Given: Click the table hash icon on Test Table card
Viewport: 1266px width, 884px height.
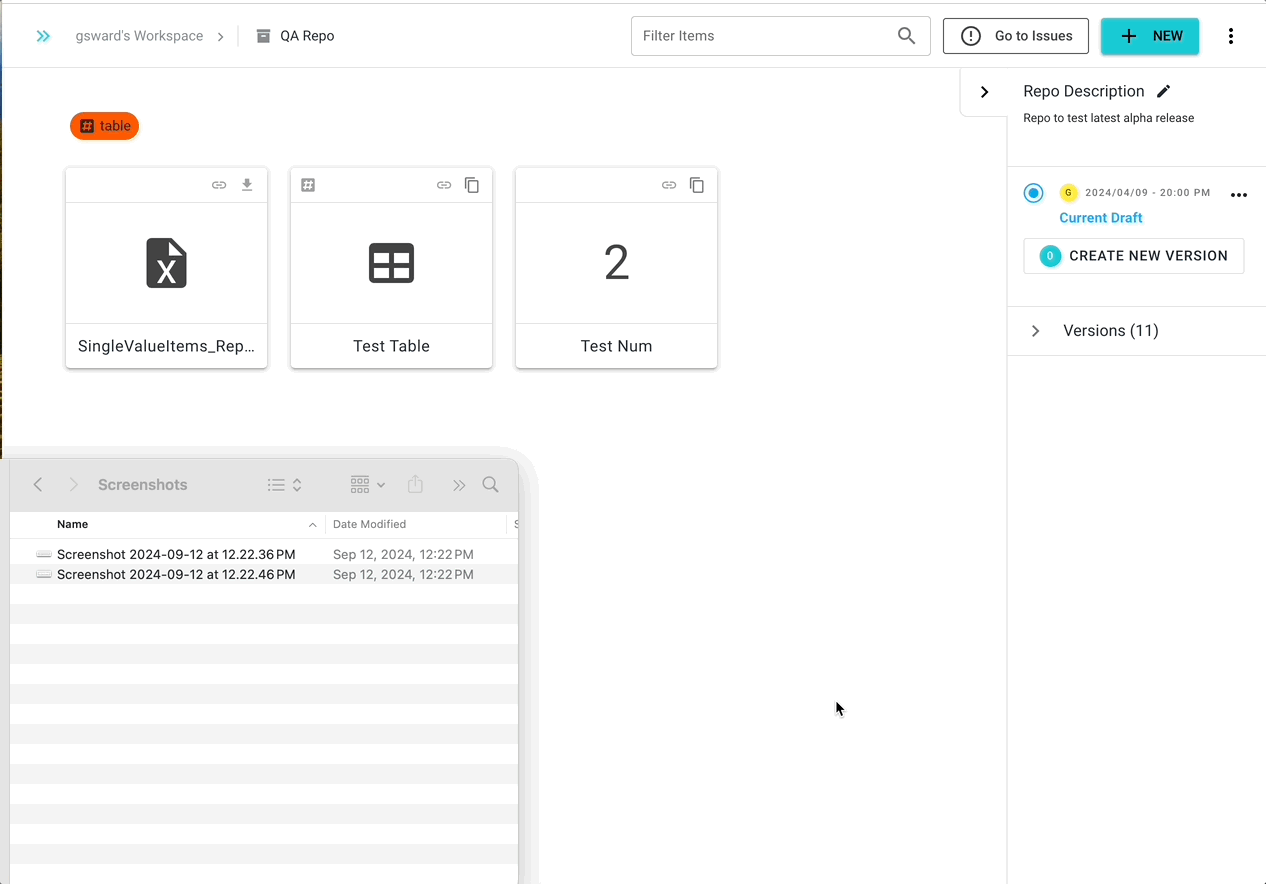Looking at the screenshot, I should [308, 185].
